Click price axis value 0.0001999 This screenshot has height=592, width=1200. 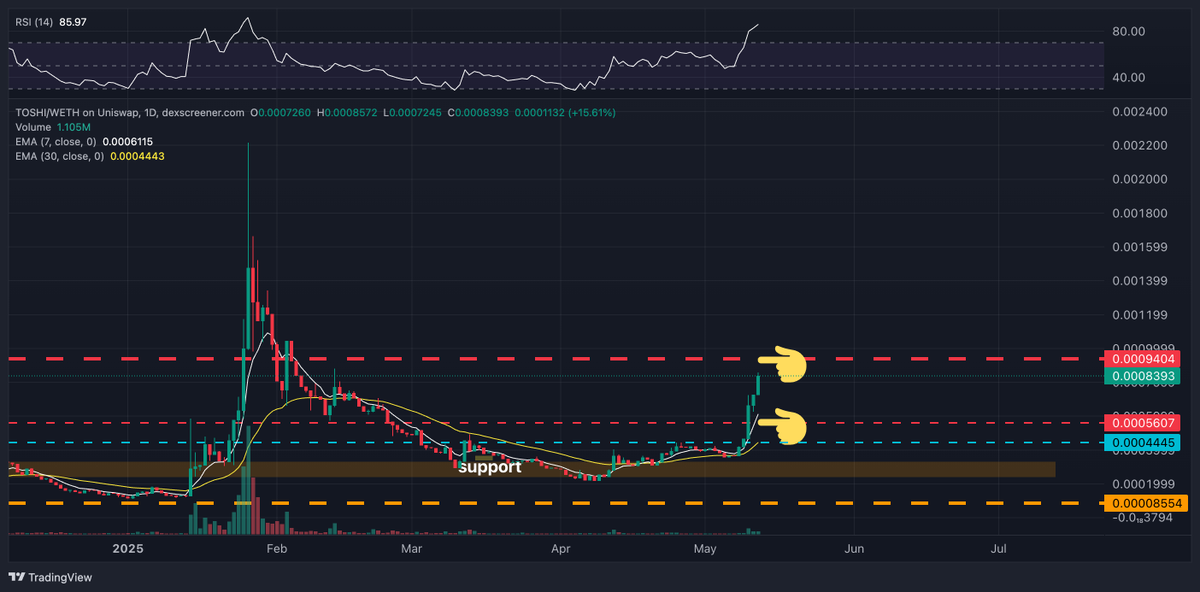click(x=1142, y=484)
